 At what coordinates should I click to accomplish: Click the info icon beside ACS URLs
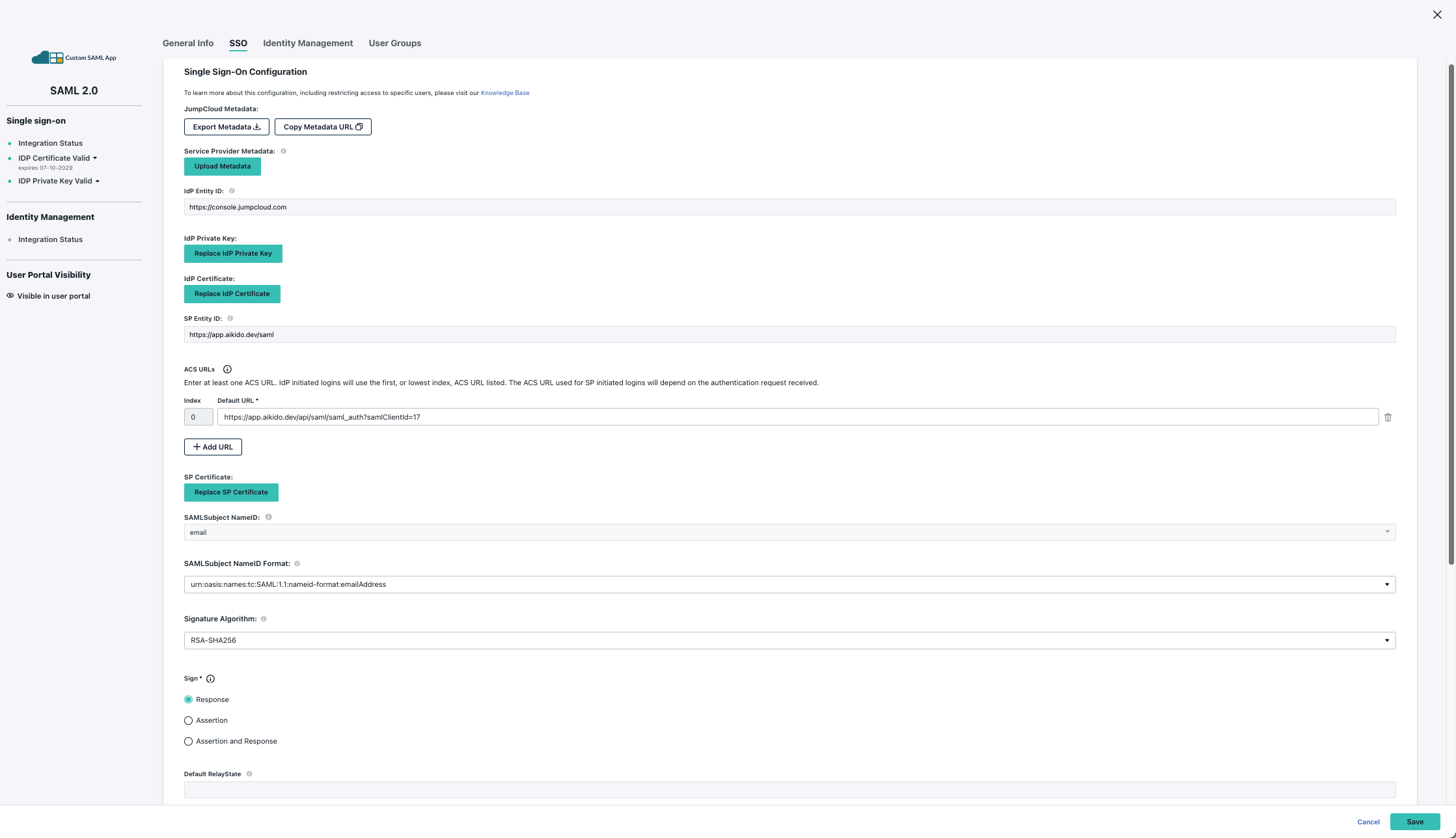pos(227,370)
